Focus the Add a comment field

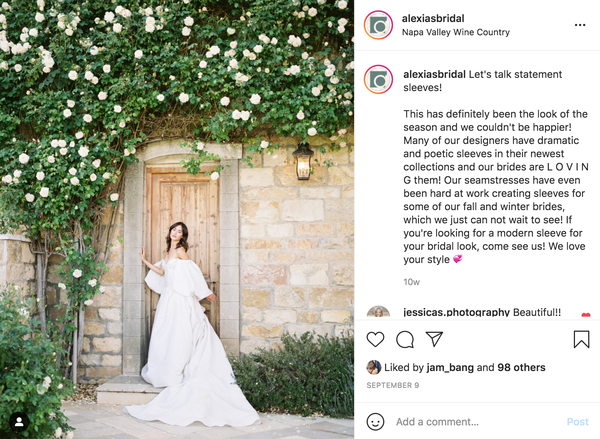[x=478, y=422]
